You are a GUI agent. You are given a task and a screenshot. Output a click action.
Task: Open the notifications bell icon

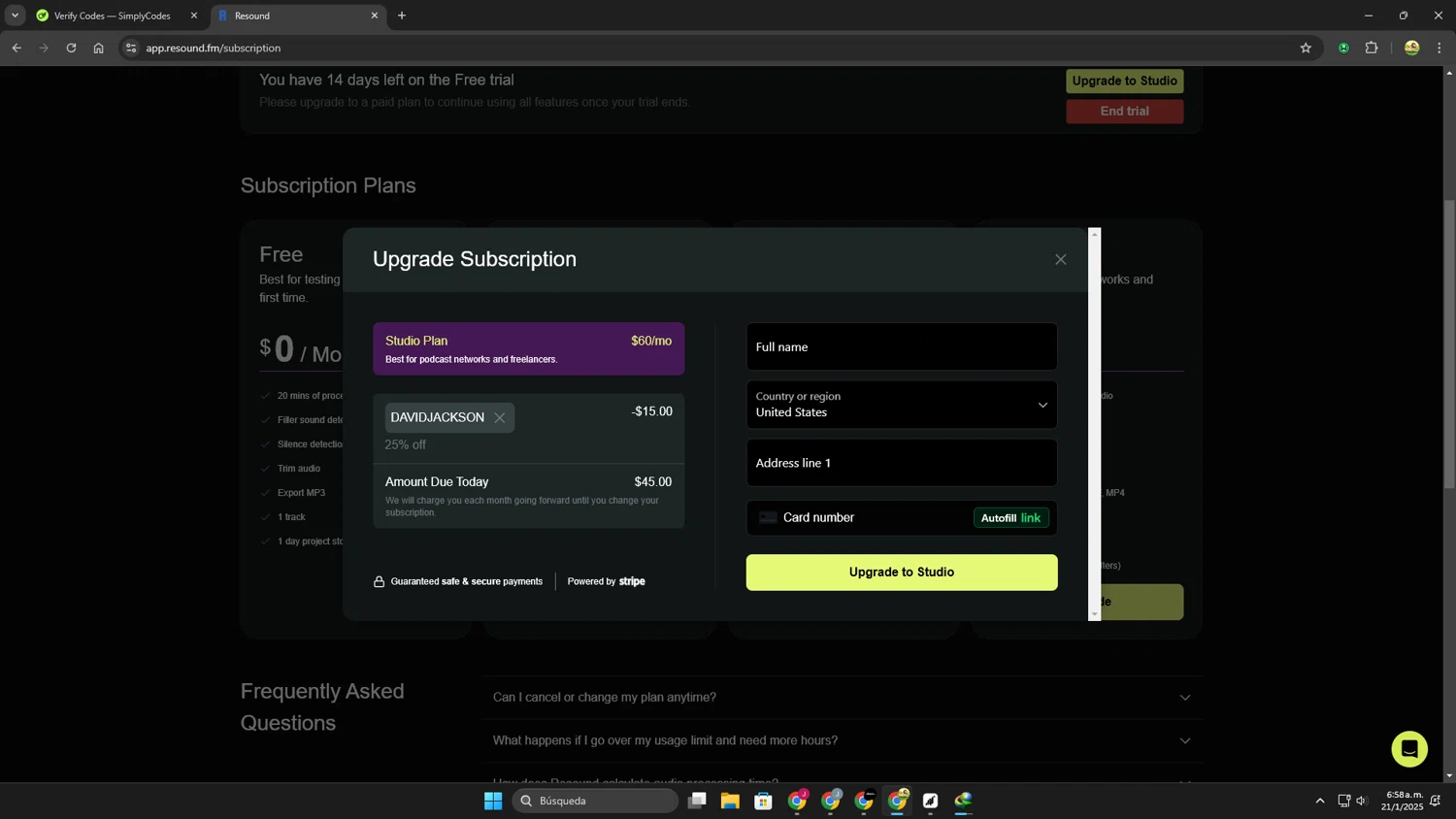point(1436,801)
